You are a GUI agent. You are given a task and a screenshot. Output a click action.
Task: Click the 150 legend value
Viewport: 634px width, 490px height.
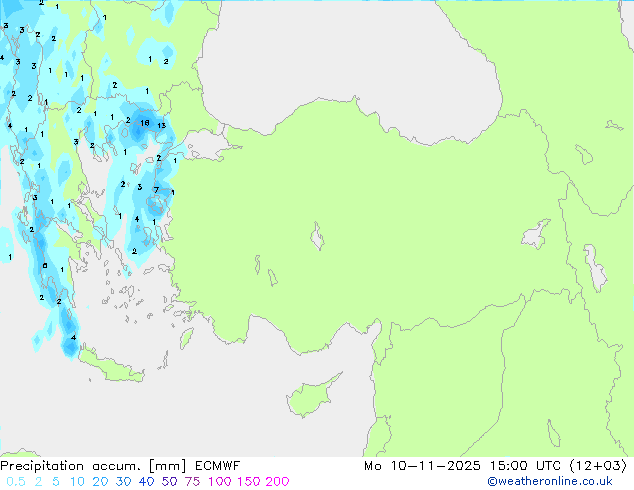click(x=248, y=482)
